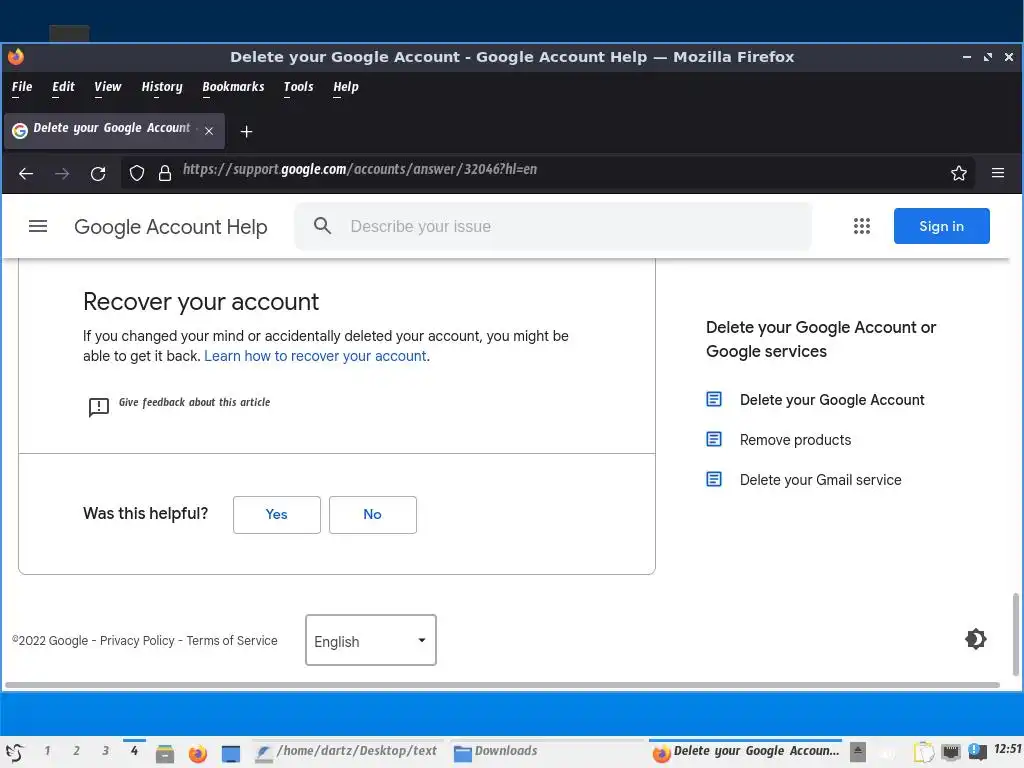Image resolution: width=1024 pixels, height=768 pixels.
Task: Answer No to Was this helpful
Action: (373, 515)
